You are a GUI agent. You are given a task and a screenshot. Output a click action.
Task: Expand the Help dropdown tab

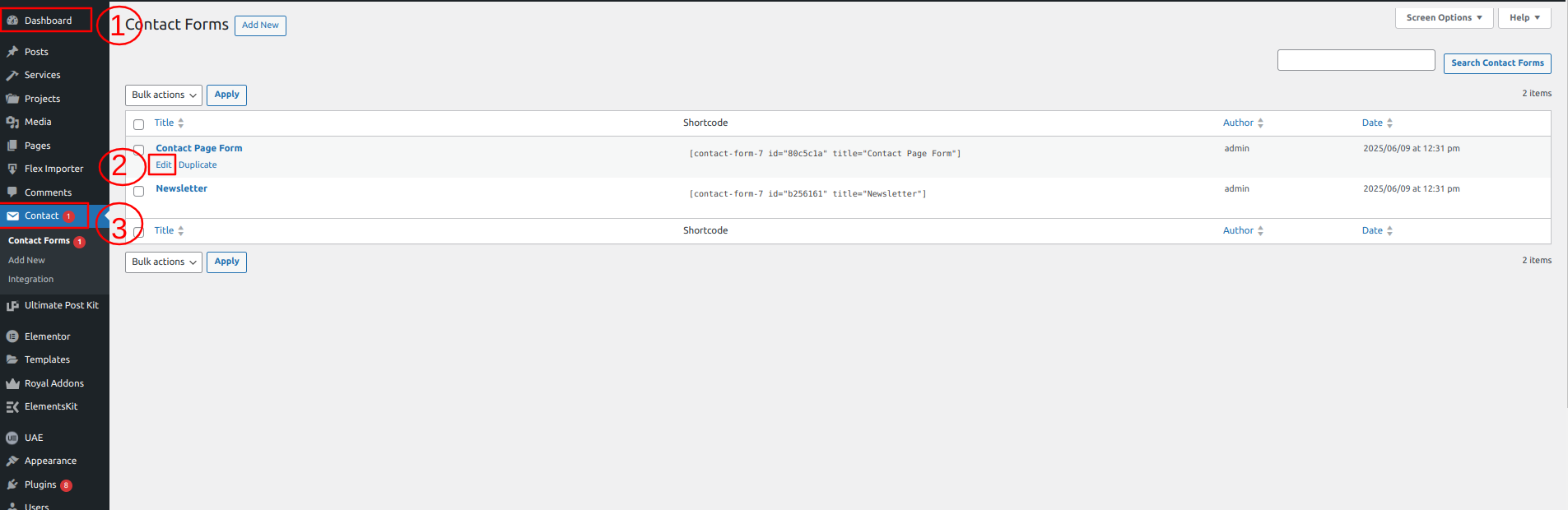(1524, 18)
